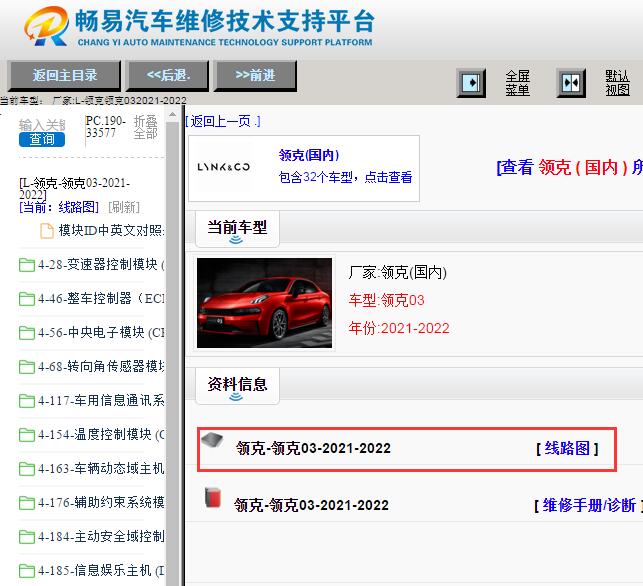
Task: Expand 4-163-车辆动态域主机 tree item
Action: [x=101, y=468]
